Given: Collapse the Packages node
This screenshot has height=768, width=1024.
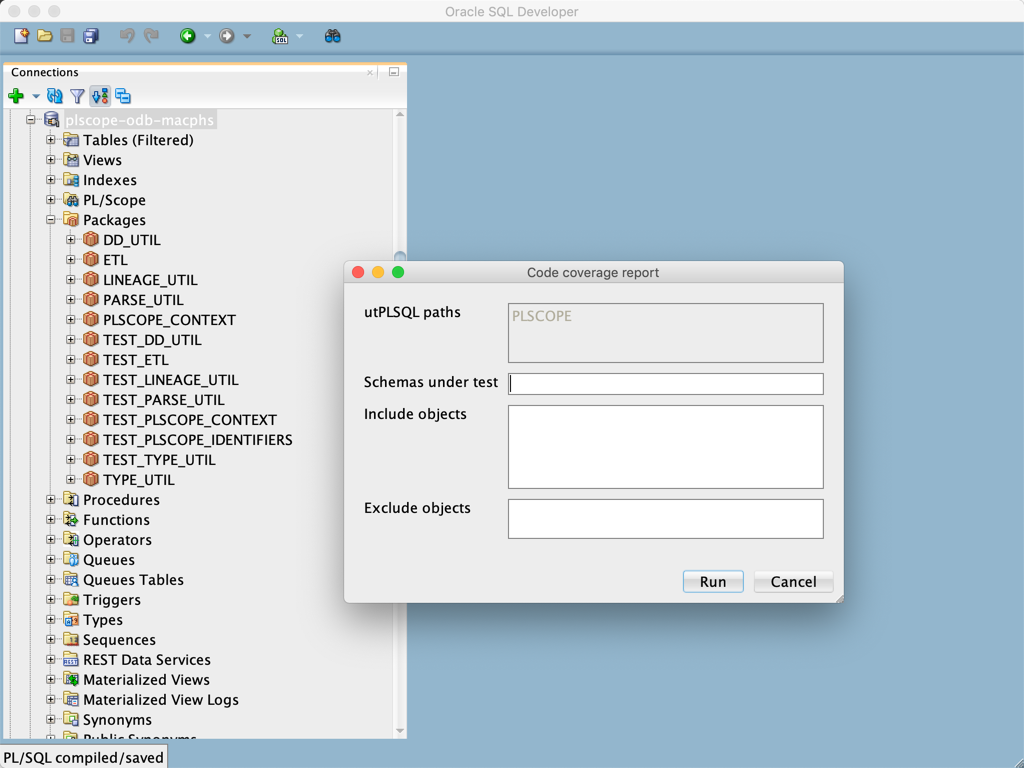Looking at the screenshot, I should tap(51, 220).
